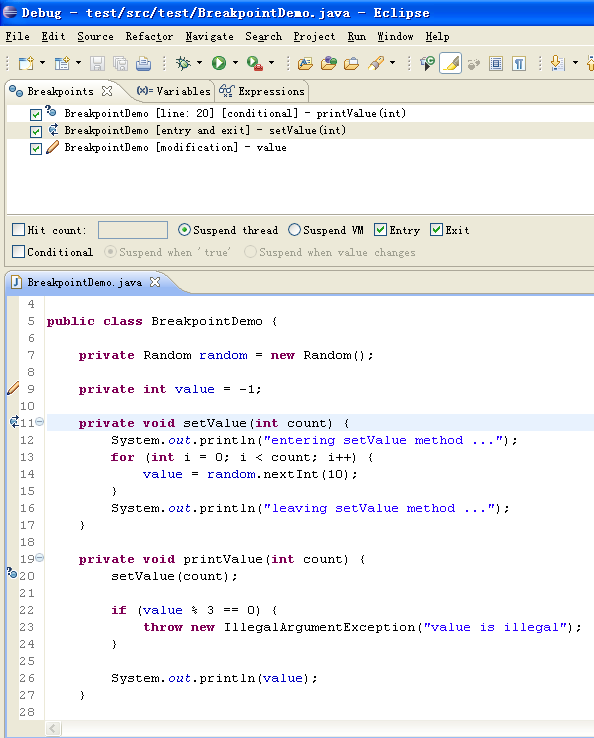Click the Hit count input field
This screenshot has height=738, width=594.
tap(133, 230)
